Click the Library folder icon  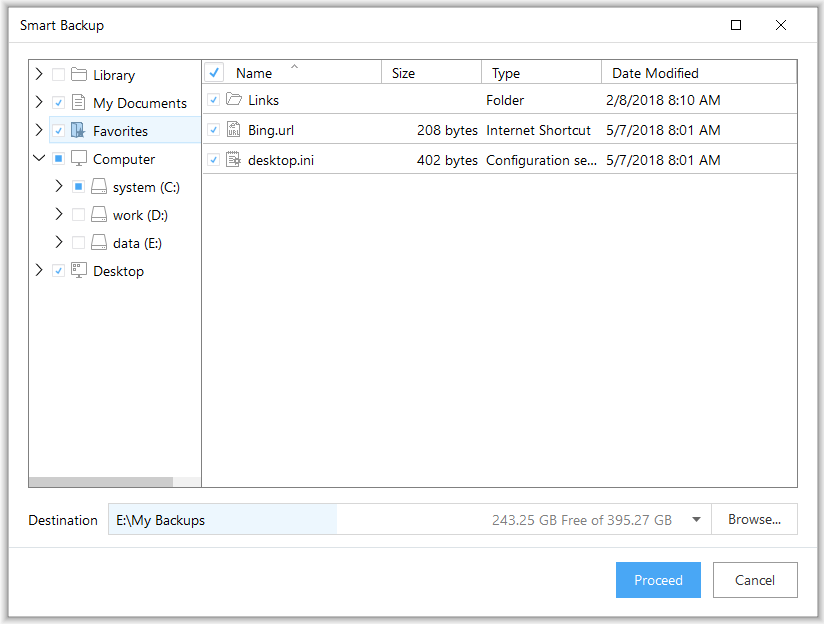click(78, 75)
